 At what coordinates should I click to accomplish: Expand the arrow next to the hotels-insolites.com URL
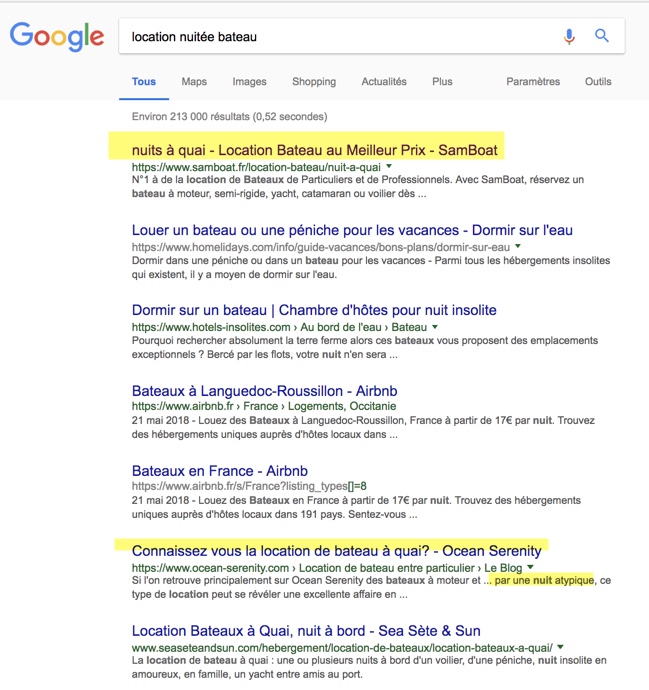tap(435, 327)
